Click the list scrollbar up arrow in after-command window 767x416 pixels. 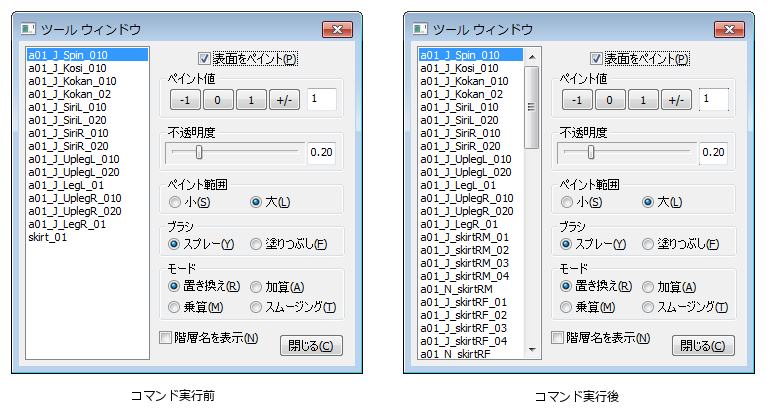[533, 56]
